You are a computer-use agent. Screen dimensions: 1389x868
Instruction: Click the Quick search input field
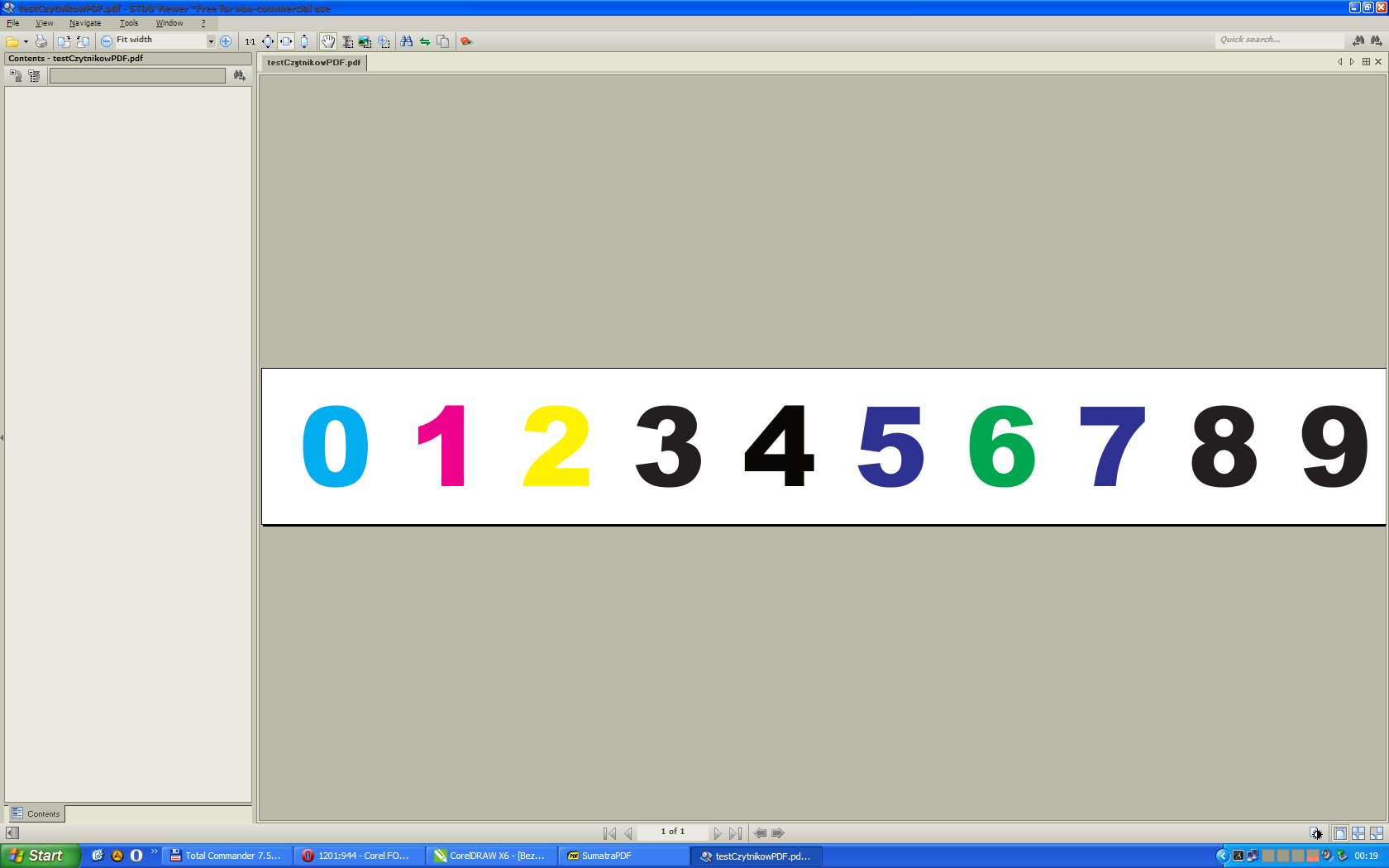click(x=1278, y=41)
